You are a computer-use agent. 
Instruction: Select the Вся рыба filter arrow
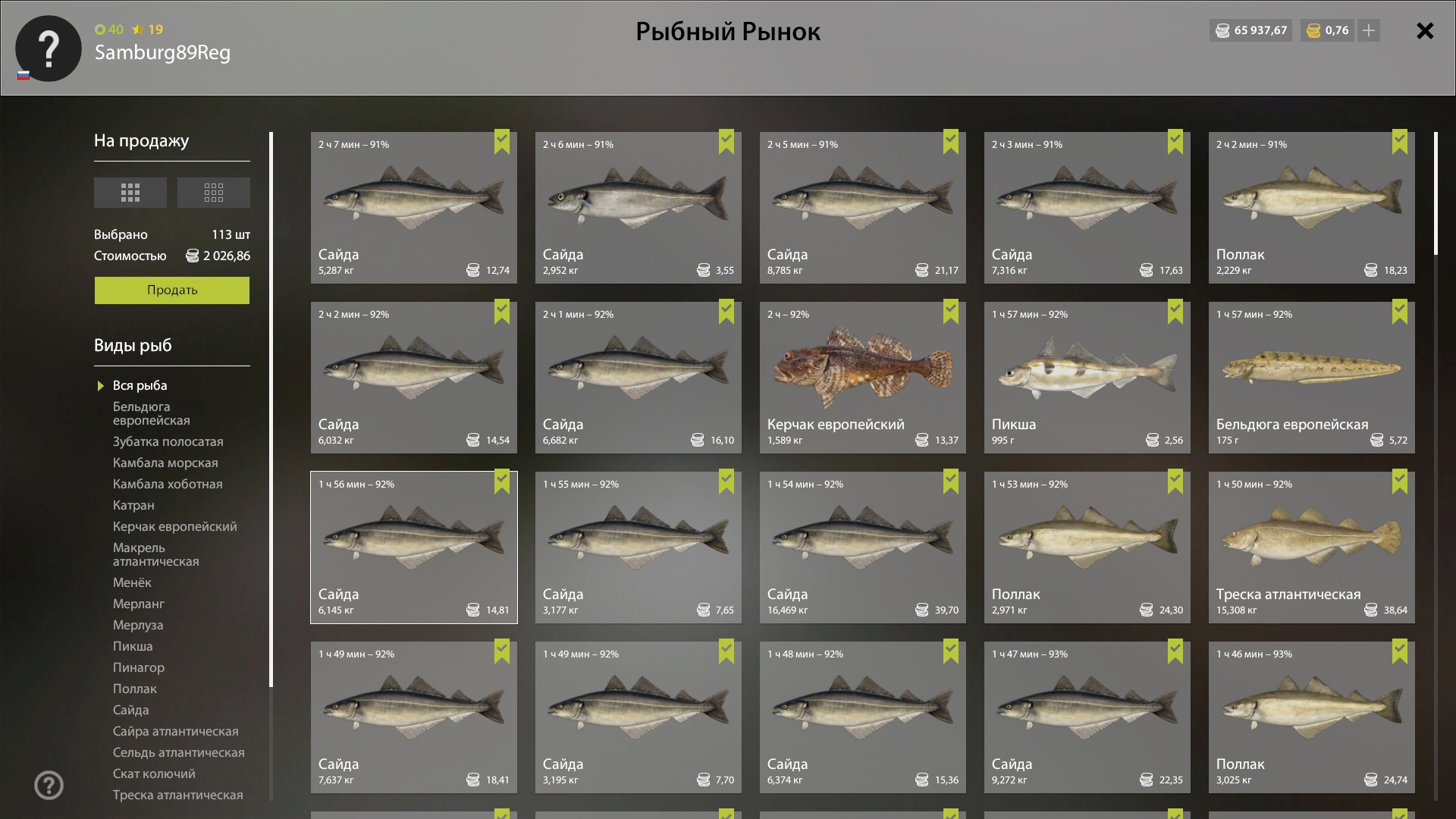pyautogui.click(x=101, y=386)
